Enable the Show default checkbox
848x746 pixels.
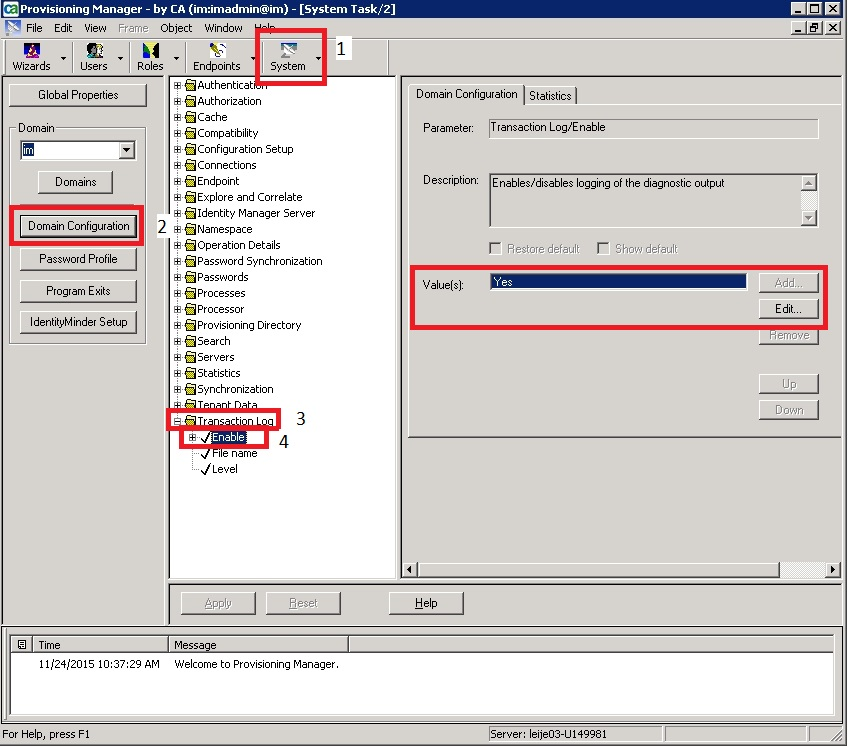point(603,249)
